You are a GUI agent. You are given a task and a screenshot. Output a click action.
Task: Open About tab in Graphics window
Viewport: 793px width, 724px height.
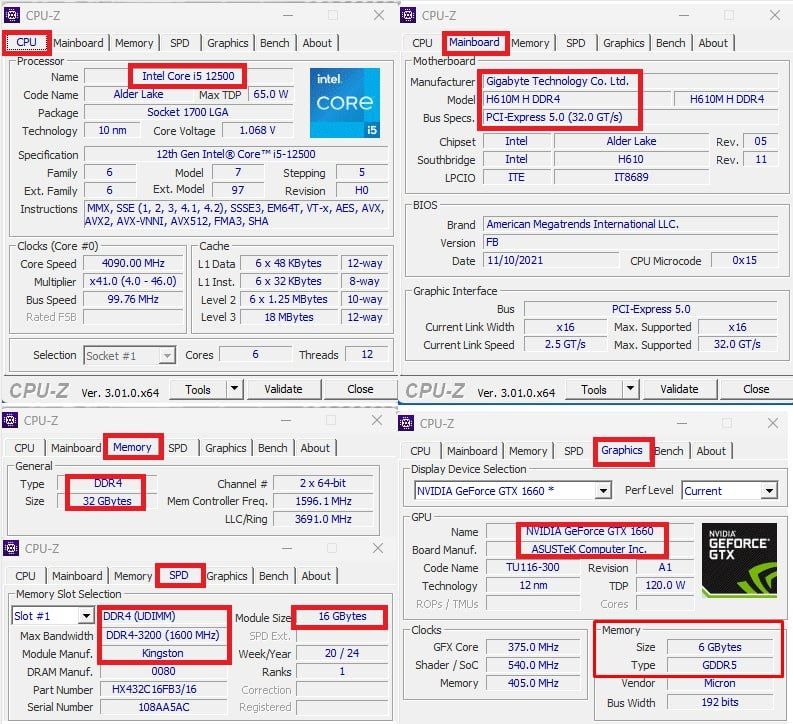click(x=711, y=451)
